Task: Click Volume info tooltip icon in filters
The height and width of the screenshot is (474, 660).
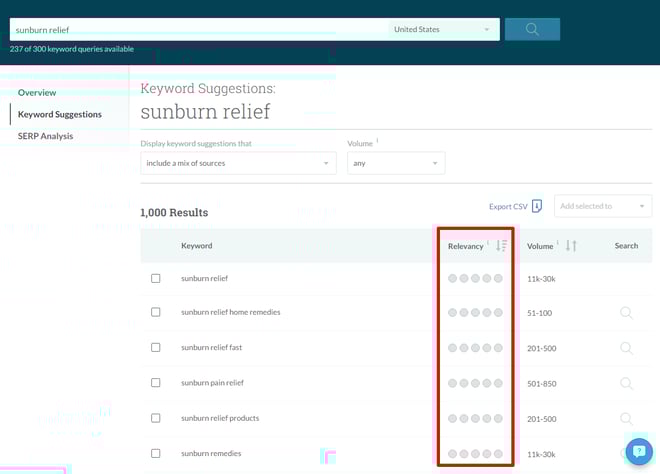Action: click(x=377, y=141)
